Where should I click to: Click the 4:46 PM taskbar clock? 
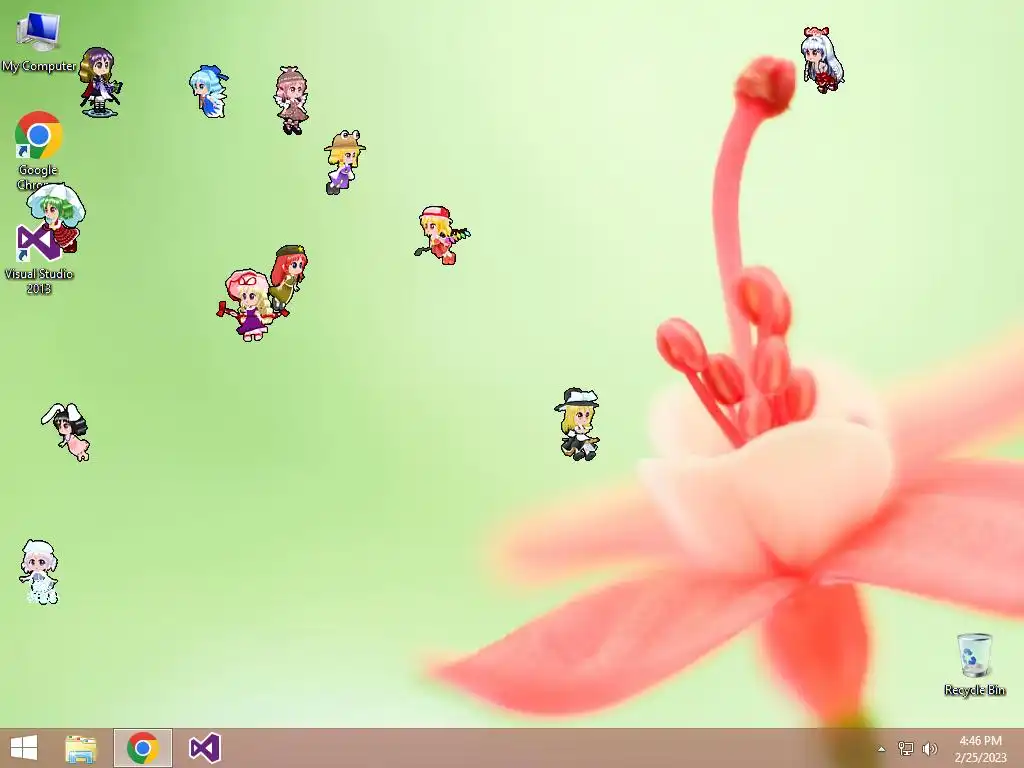pos(980,748)
